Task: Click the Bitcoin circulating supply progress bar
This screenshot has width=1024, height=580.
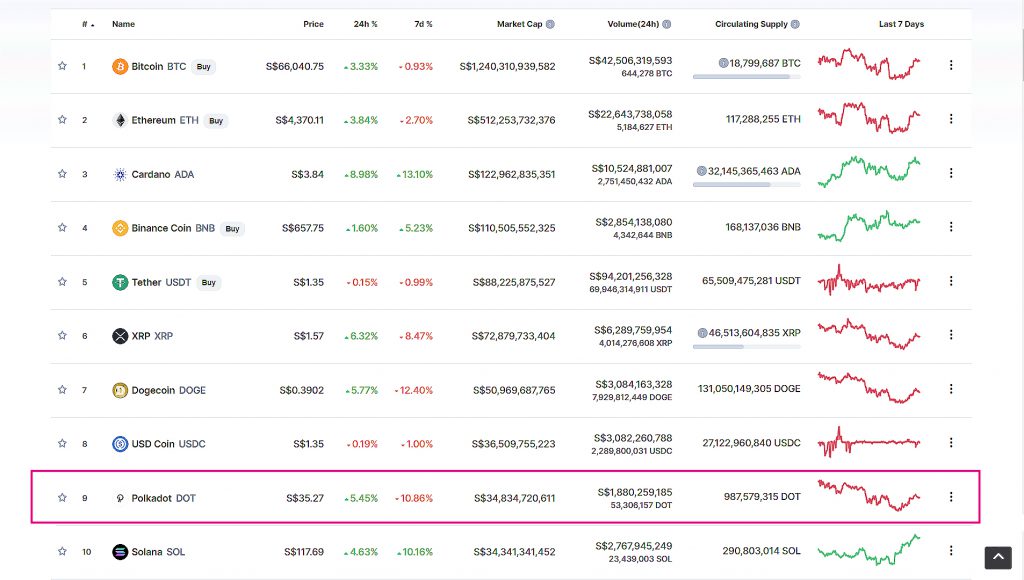Action: [746, 77]
